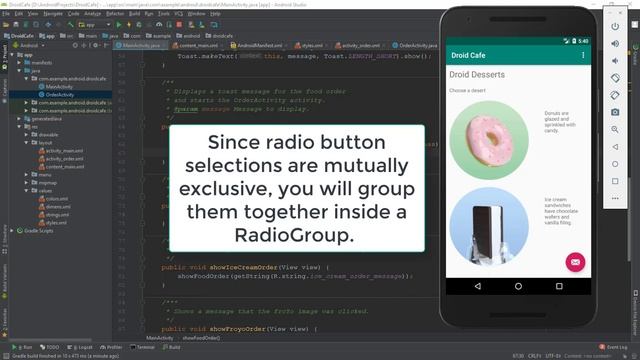Build project with the hammer icon
The image size is (640, 360).
coord(70,25)
